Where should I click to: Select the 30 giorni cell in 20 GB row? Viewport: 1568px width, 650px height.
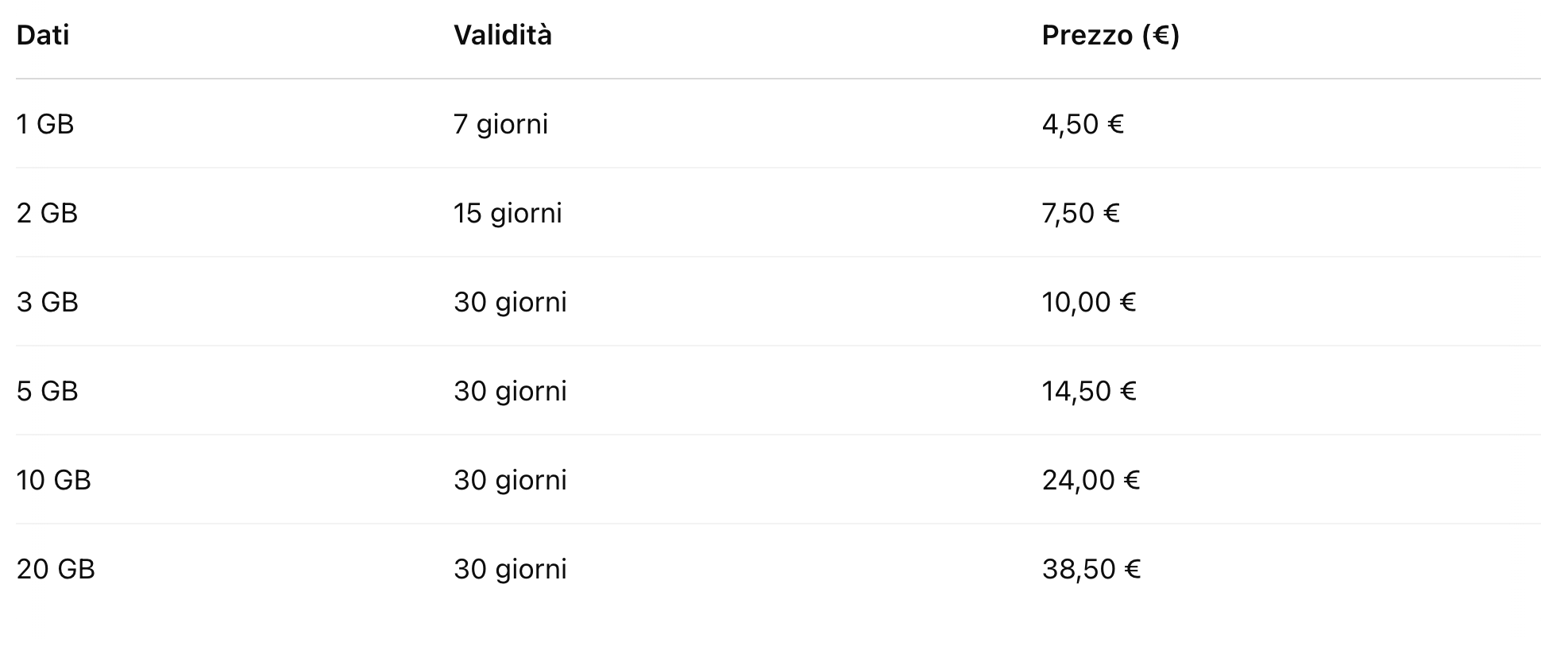point(510,570)
